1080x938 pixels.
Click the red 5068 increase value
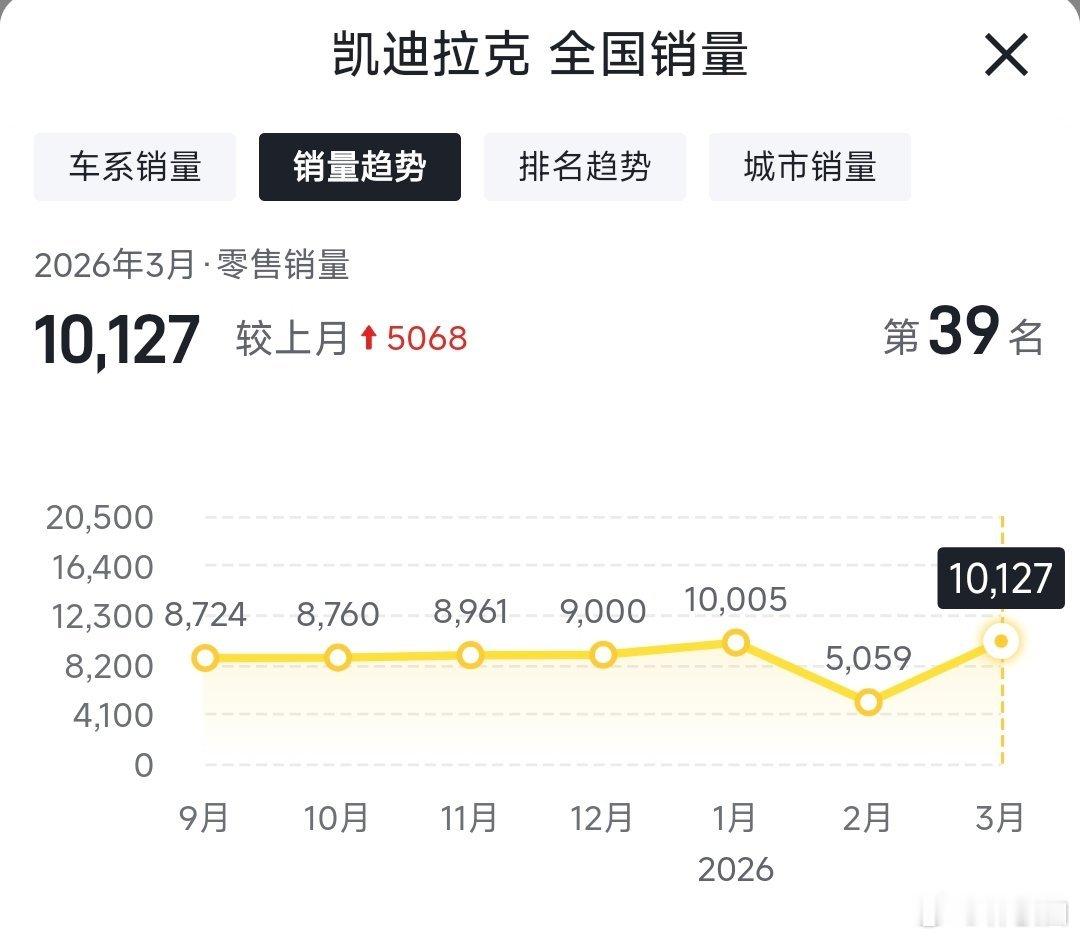(427, 338)
